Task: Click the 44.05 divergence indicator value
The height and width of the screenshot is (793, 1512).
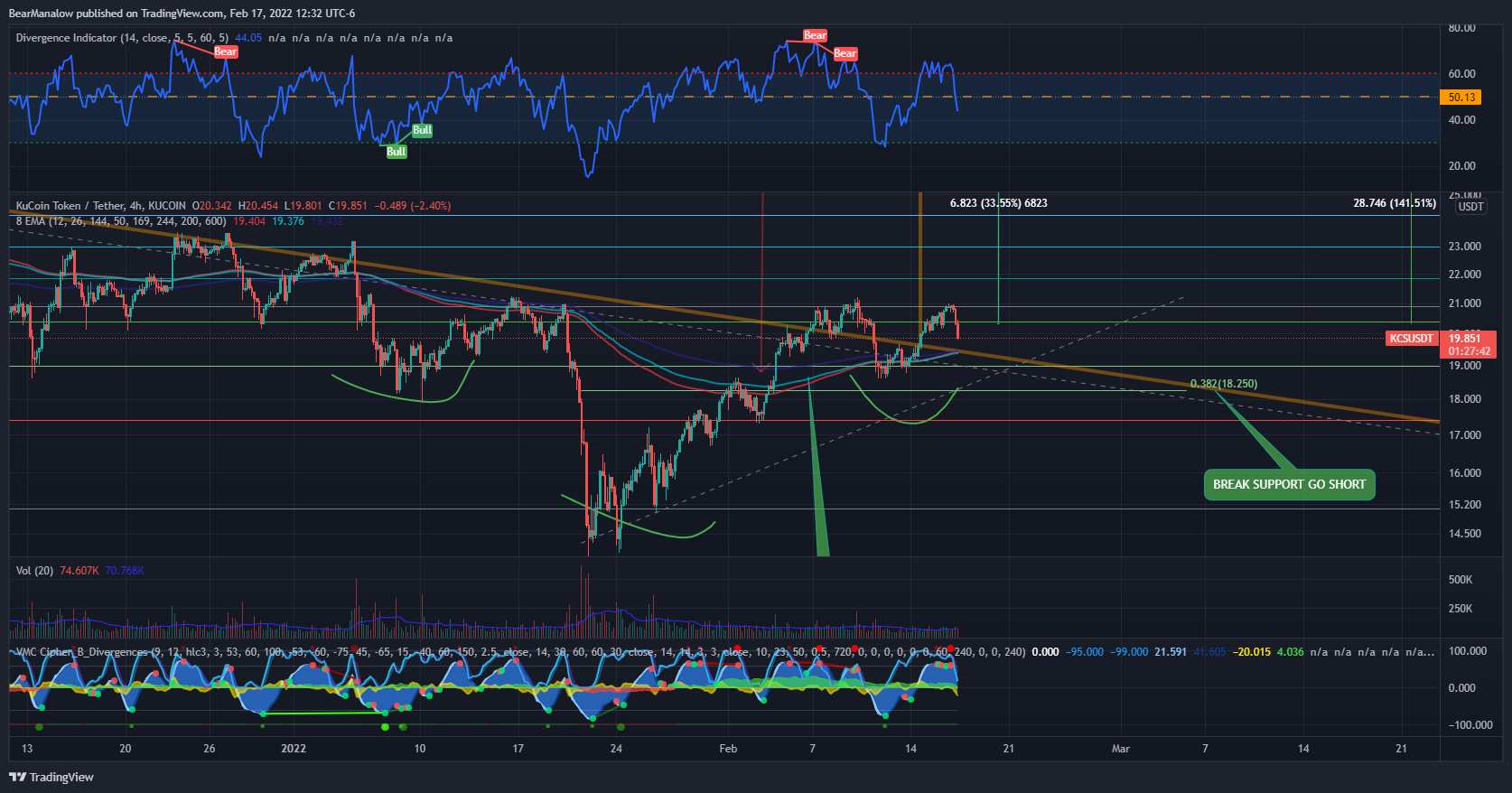Action: pos(248,38)
